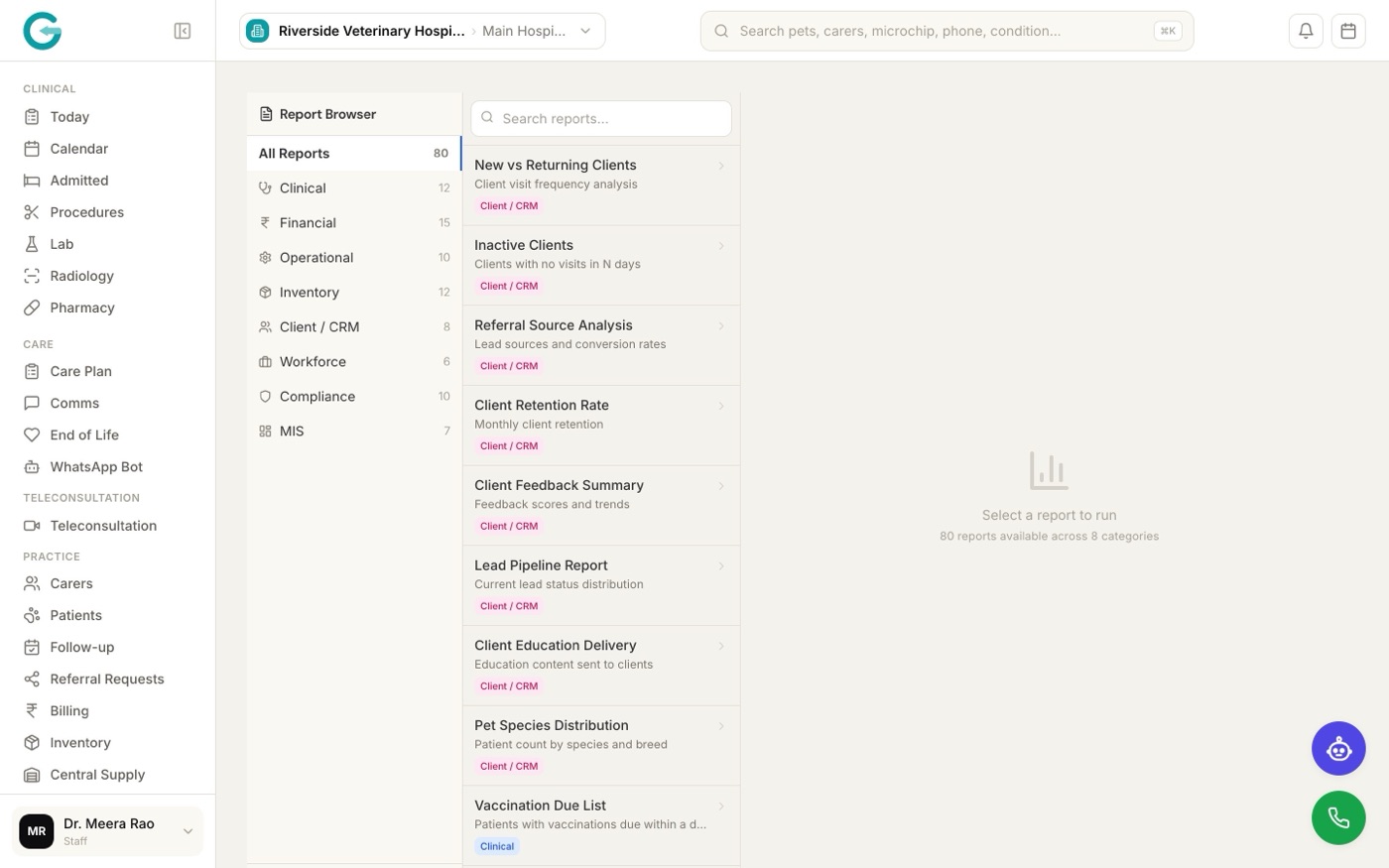Filter by Operational reports
The width and height of the screenshot is (1389, 868).
pos(354,258)
